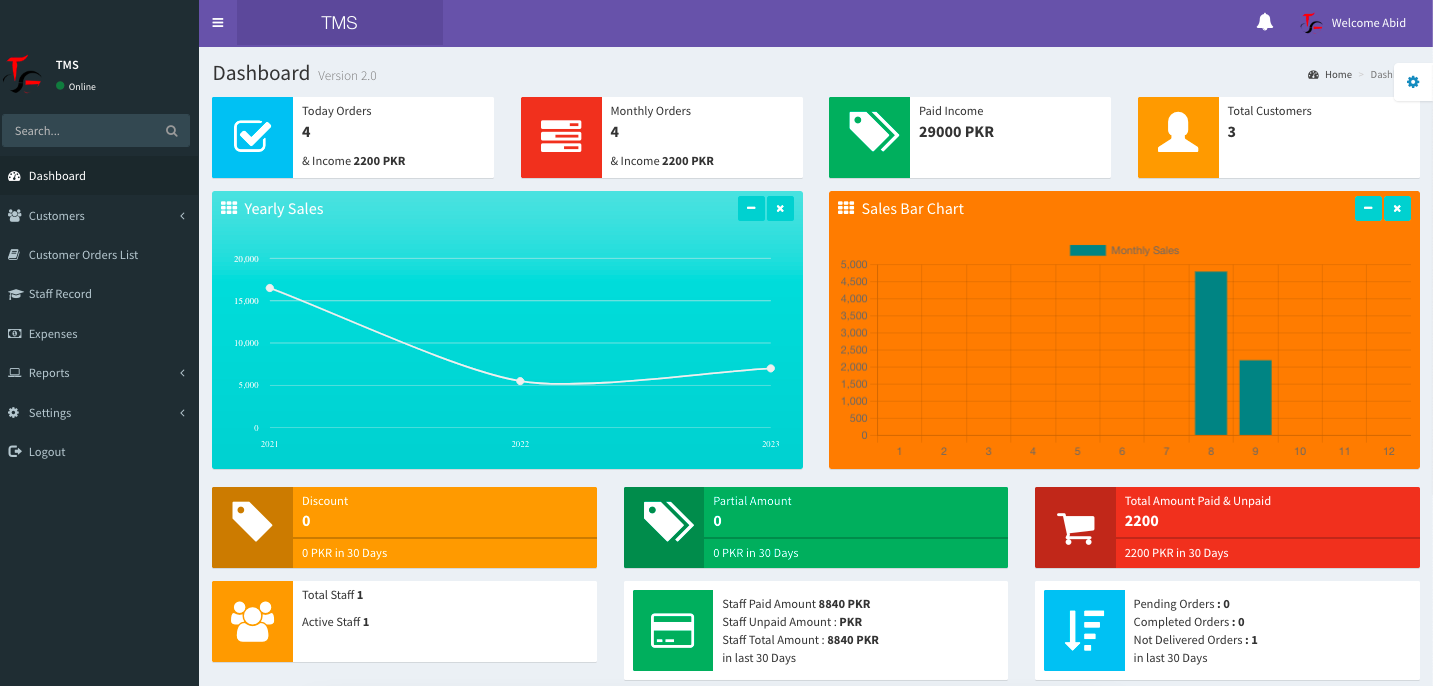Open the Customers menu item
The image size is (1433, 686).
tap(99, 216)
